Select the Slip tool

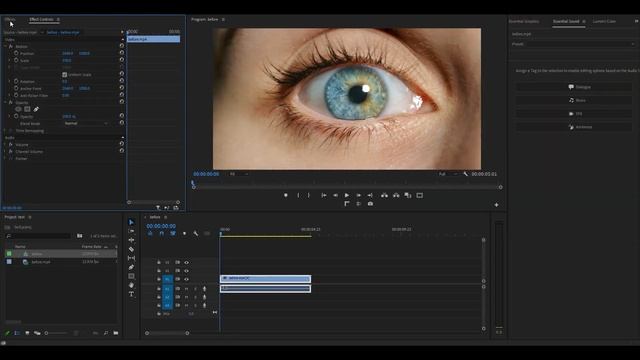[x=131, y=258]
